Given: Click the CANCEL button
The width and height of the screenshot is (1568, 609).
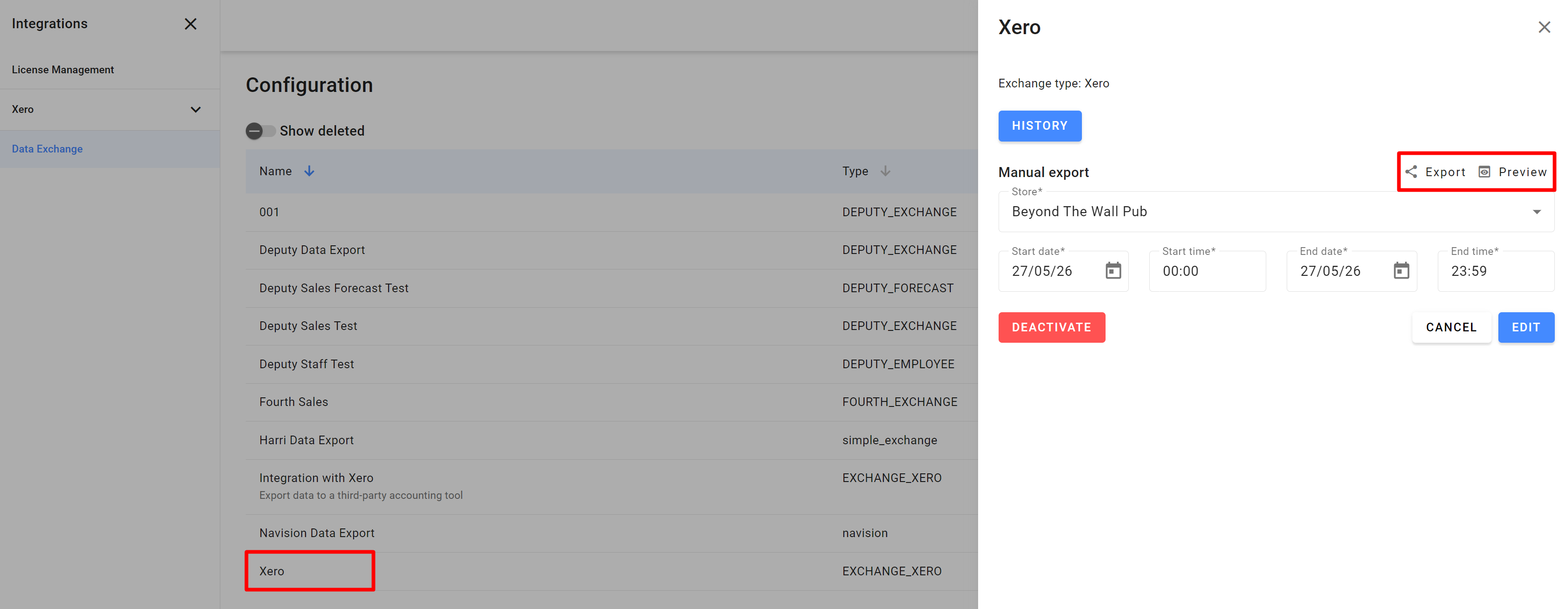Looking at the screenshot, I should 1451,328.
